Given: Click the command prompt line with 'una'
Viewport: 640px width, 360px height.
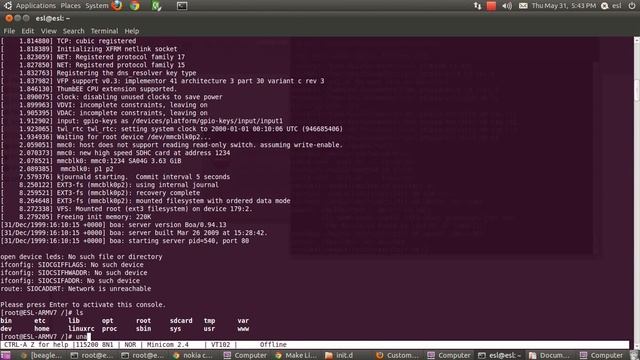Looking at the screenshot, I should [45, 337].
